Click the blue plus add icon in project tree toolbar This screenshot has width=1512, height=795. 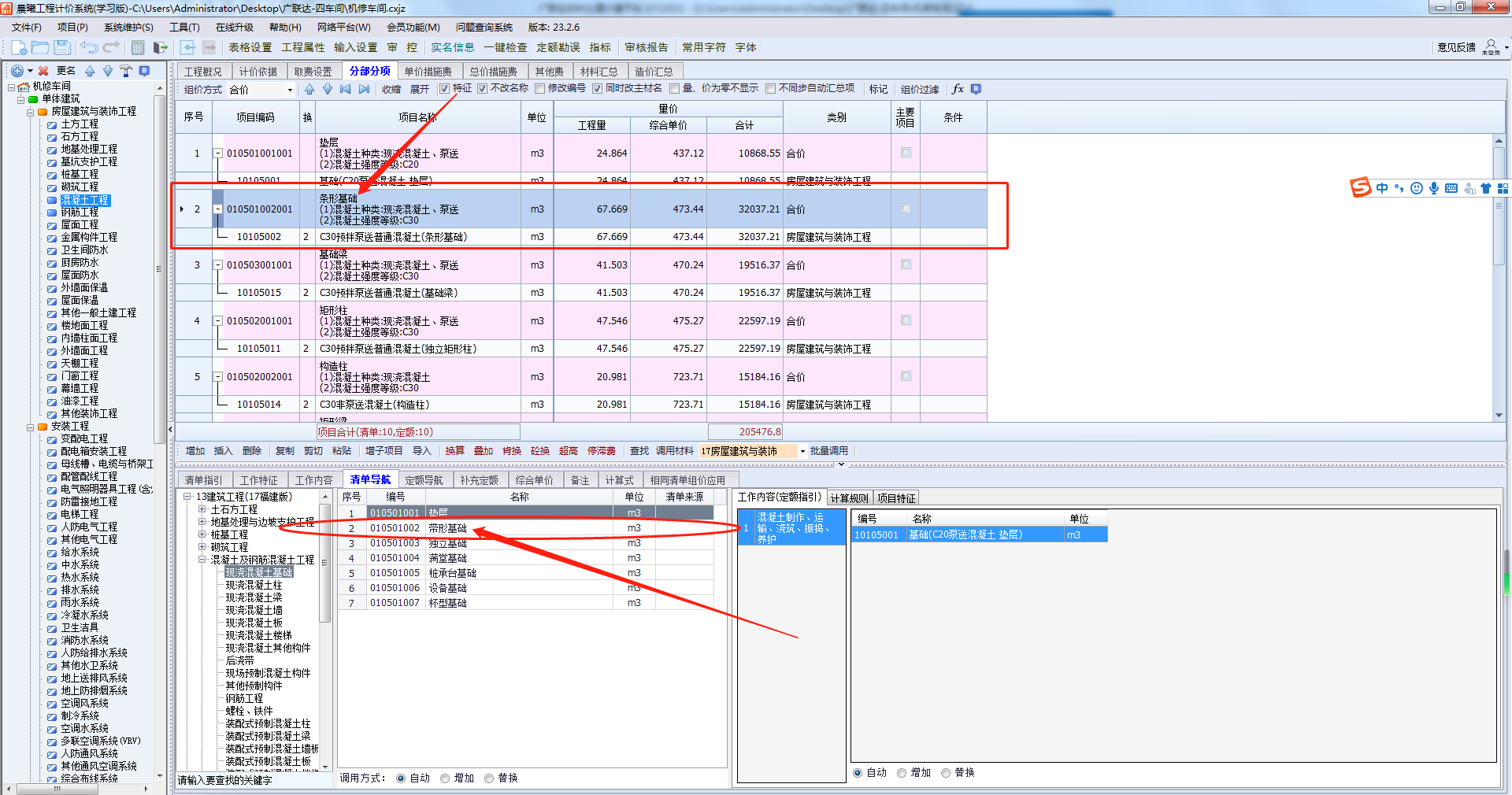point(17,71)
